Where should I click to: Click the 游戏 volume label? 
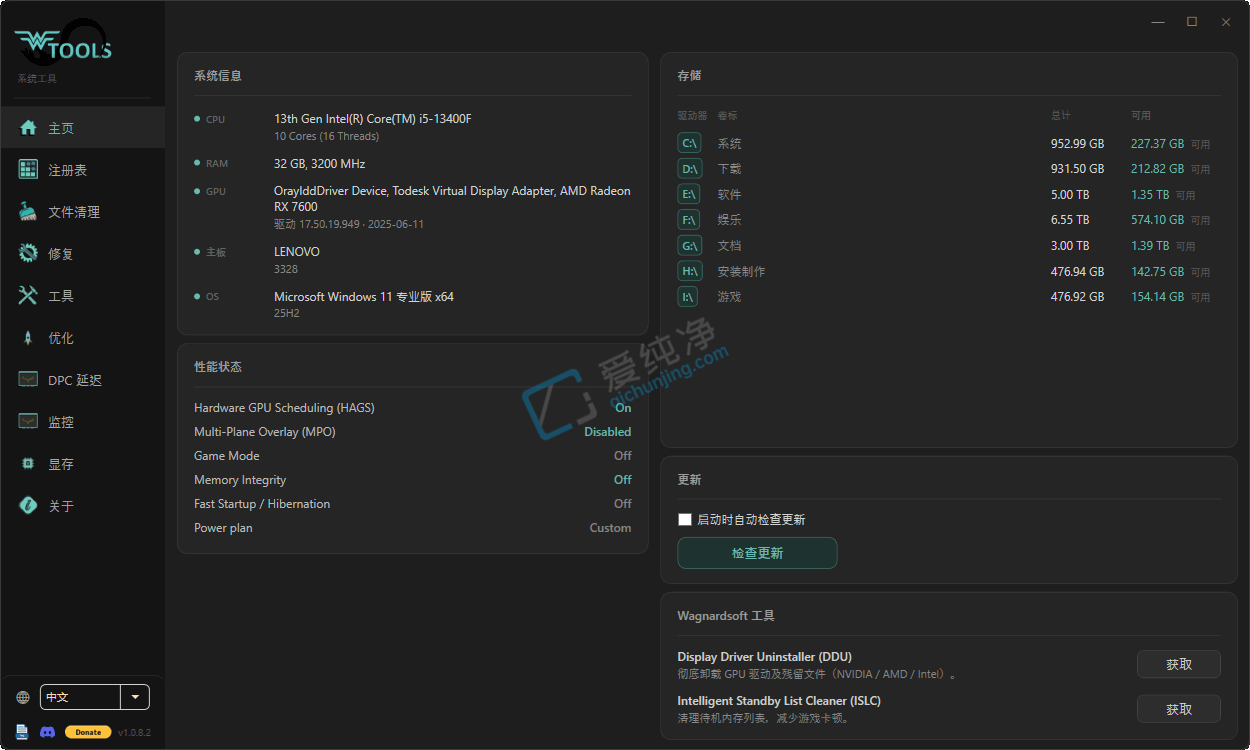(729, 297)
